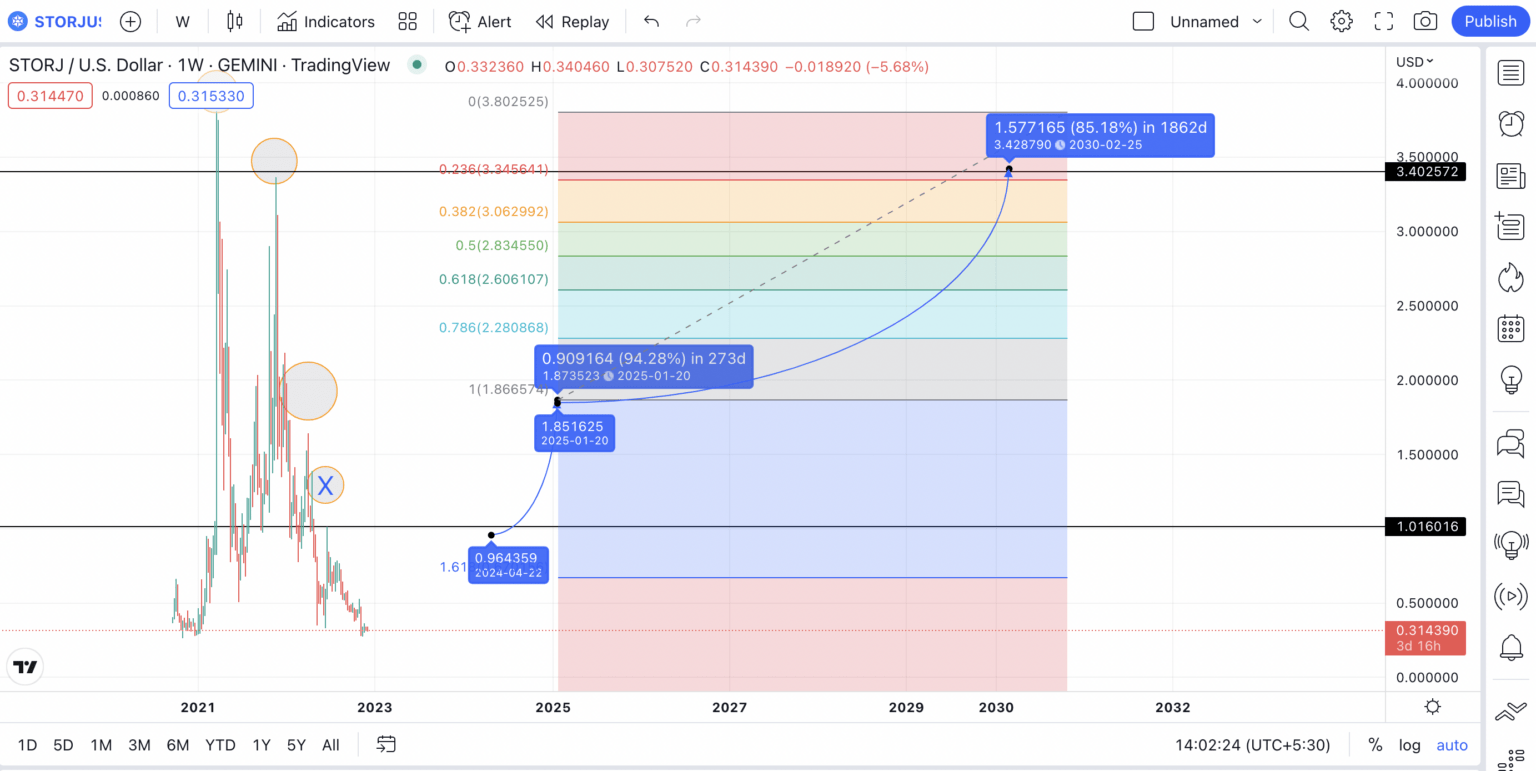1536x771 pixels.
Task: Select the 1Y time range
Action: [x=261, y=745]
